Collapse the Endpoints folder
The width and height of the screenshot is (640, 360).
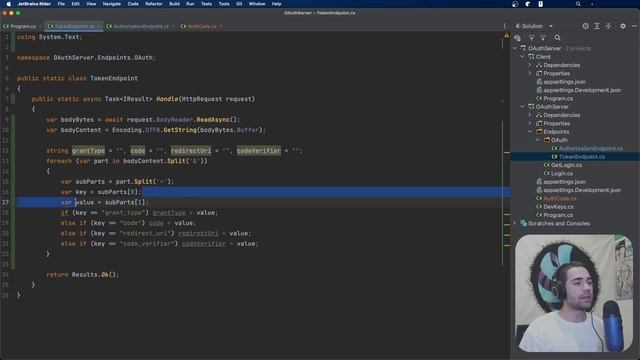530,132
